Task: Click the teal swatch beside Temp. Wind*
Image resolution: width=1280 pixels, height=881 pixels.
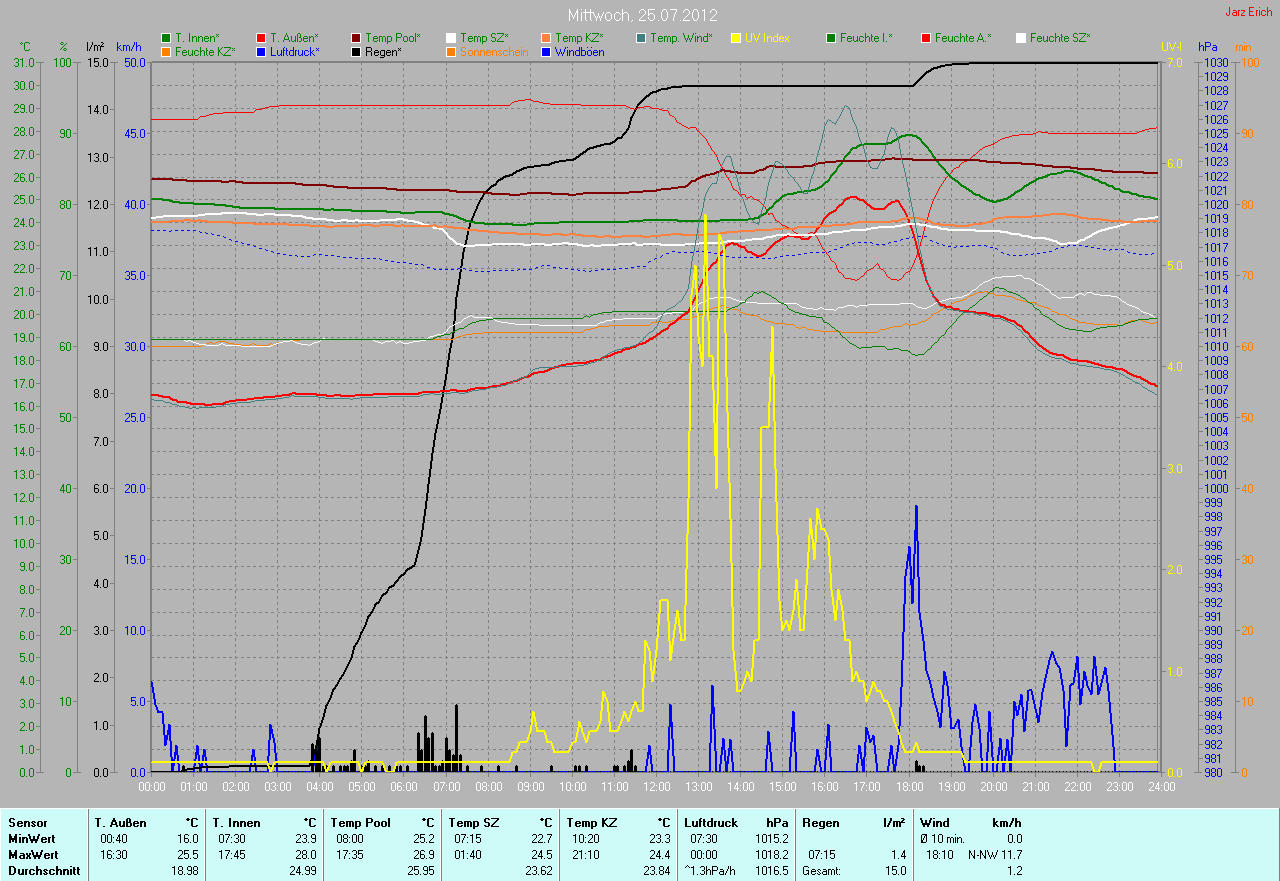Action: point(641,38)
